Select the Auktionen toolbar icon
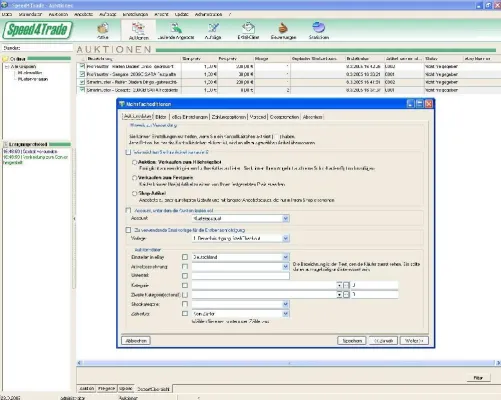This screenshot has width=501, height=400. pos(138,31)
